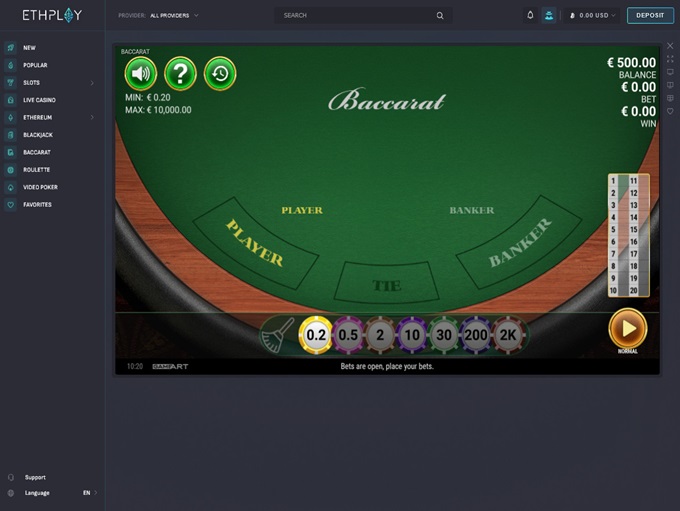Open the All Providers dropdown
The height and width of the screenshot is (511, 680).
(173, 16)
